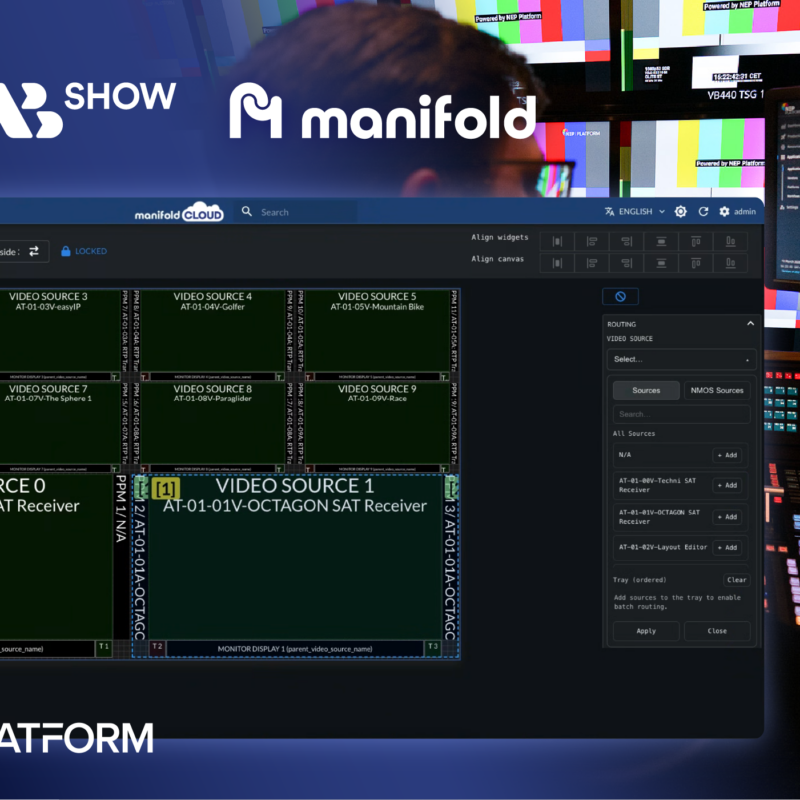Click the T2 tally marker on monitor display
This screenshot has height=800, width=800.
click(157, 648)
